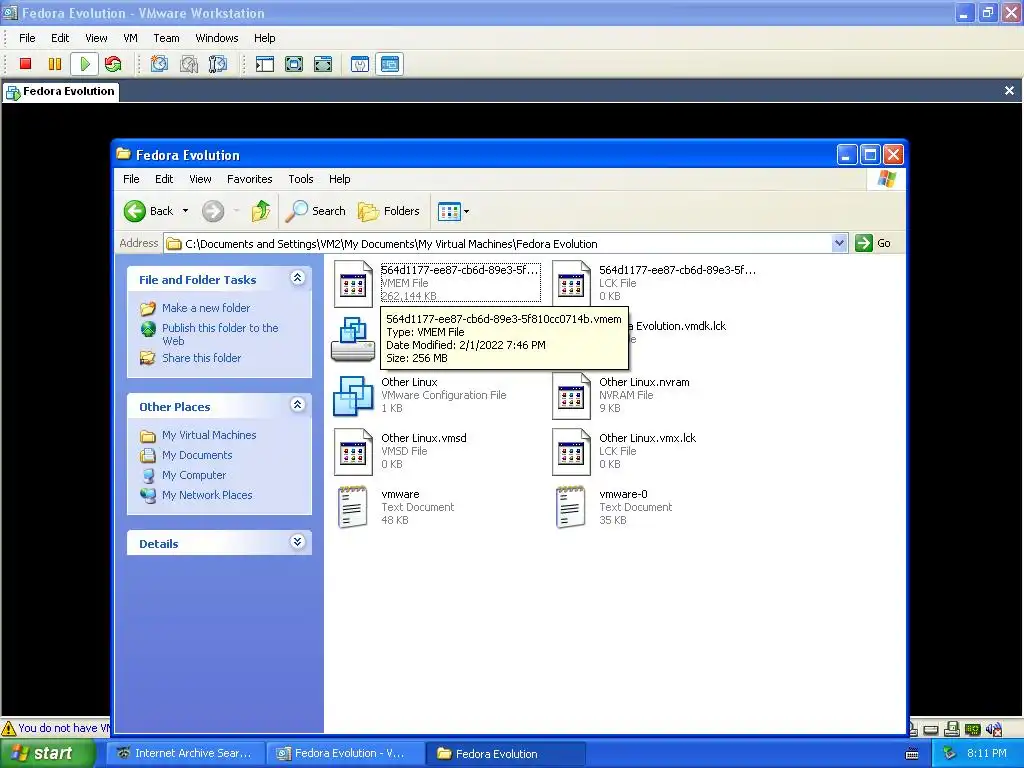The height and width of the screenshot is (768, 1024).
Task: Collapse Other Places panel
Action: pyautogui.click(x=297, y=405)
